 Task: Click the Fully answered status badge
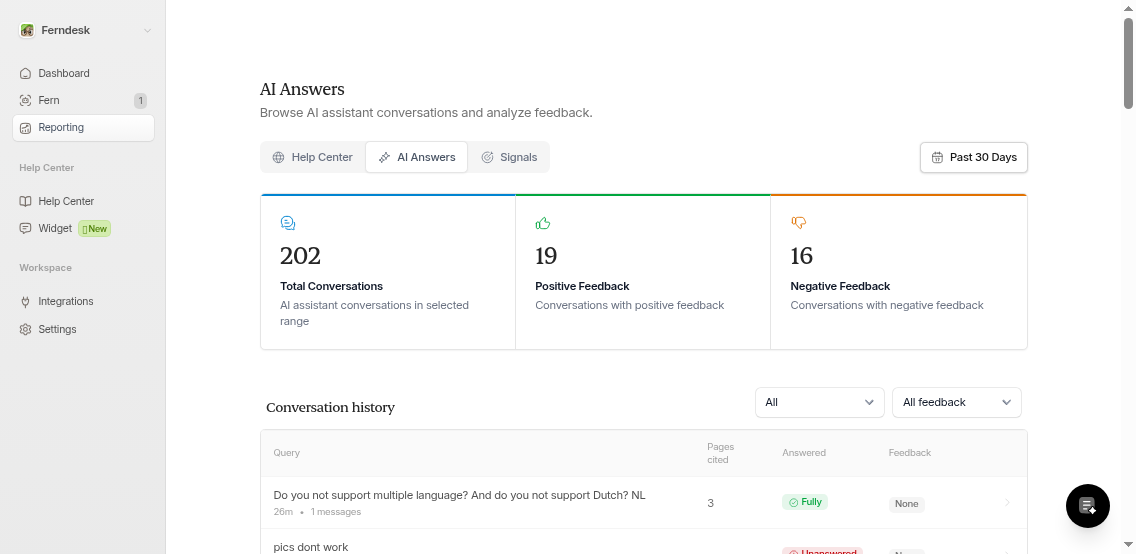click(804, 503)
